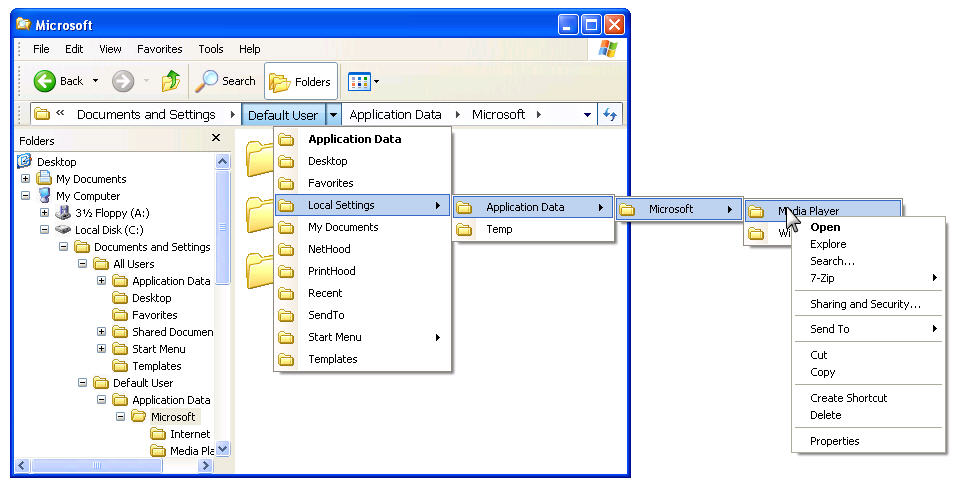Click the Microsoft breadcrumb segment
The image size is (955, 488).
tap(498, 115)
